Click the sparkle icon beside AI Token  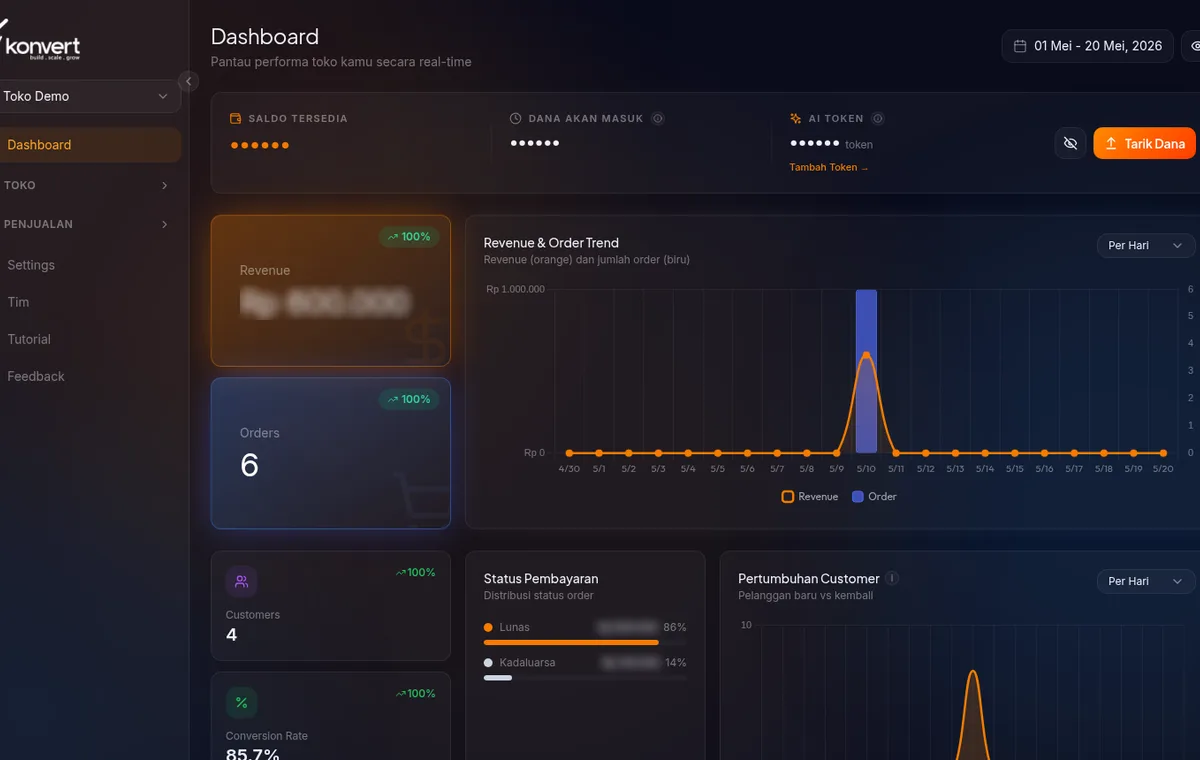click(796, 118)
